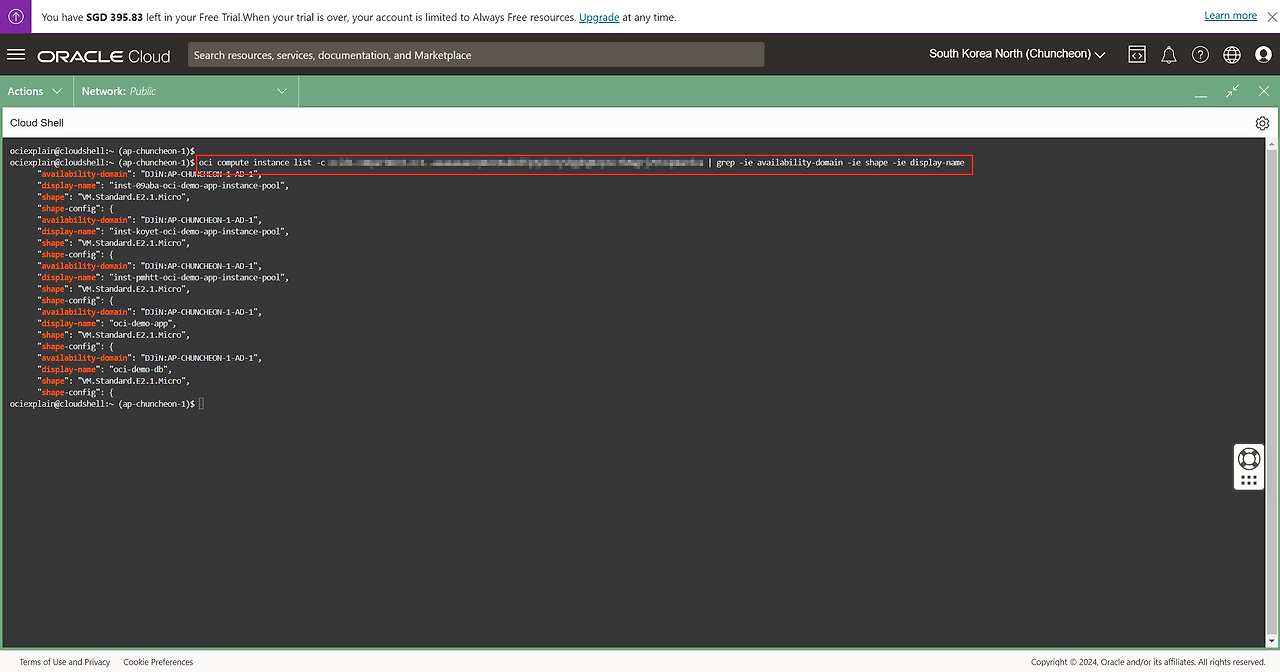
Task: Expand the Network: Public dropdown
Action: (184, 91)
